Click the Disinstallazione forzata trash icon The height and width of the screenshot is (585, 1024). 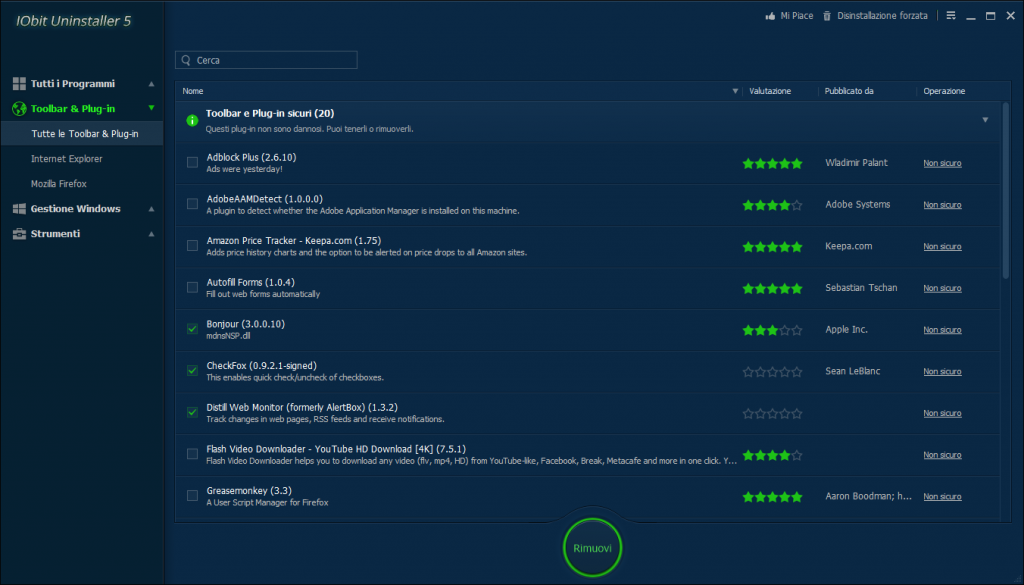(827, 16)
